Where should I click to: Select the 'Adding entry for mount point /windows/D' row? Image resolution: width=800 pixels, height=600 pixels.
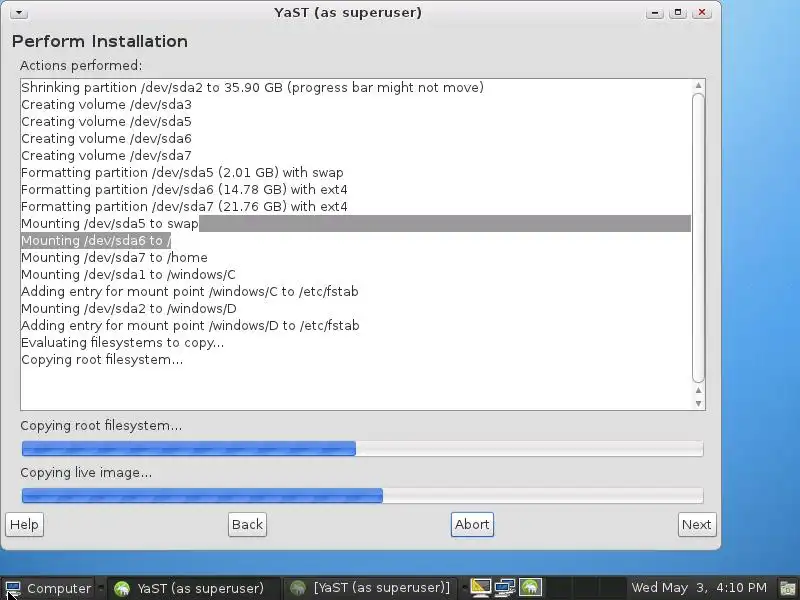pyautogui.click(x=356, y=326)
